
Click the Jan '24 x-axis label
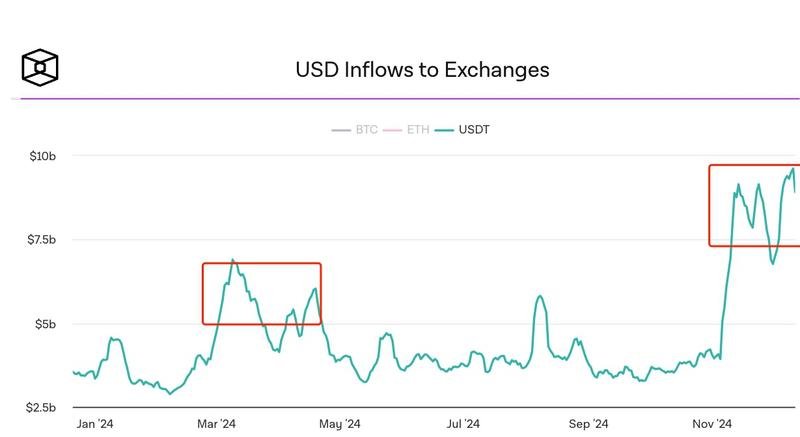point(93,424)
